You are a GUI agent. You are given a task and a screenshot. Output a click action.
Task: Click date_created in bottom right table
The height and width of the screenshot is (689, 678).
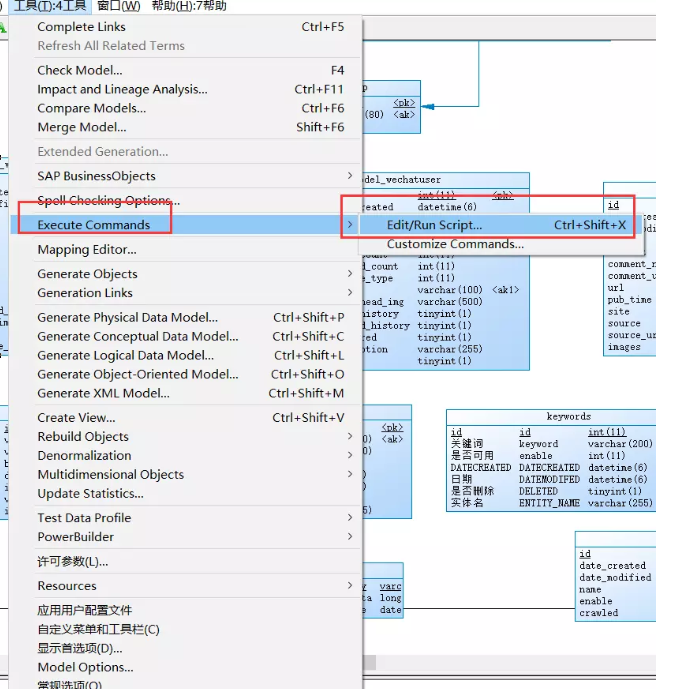pyautogui.click(x=612, y=566)
